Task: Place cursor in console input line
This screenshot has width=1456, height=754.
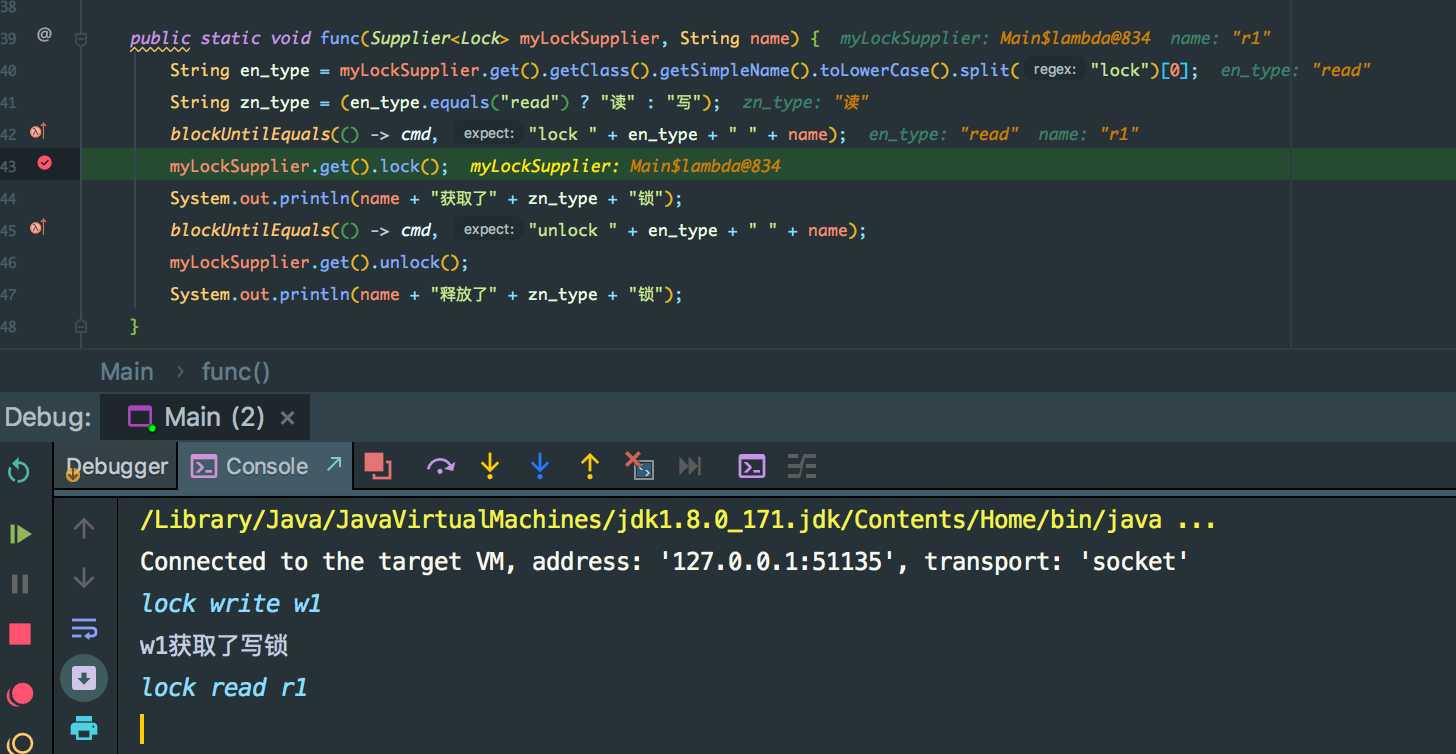Action: click(x=143, y=728)
